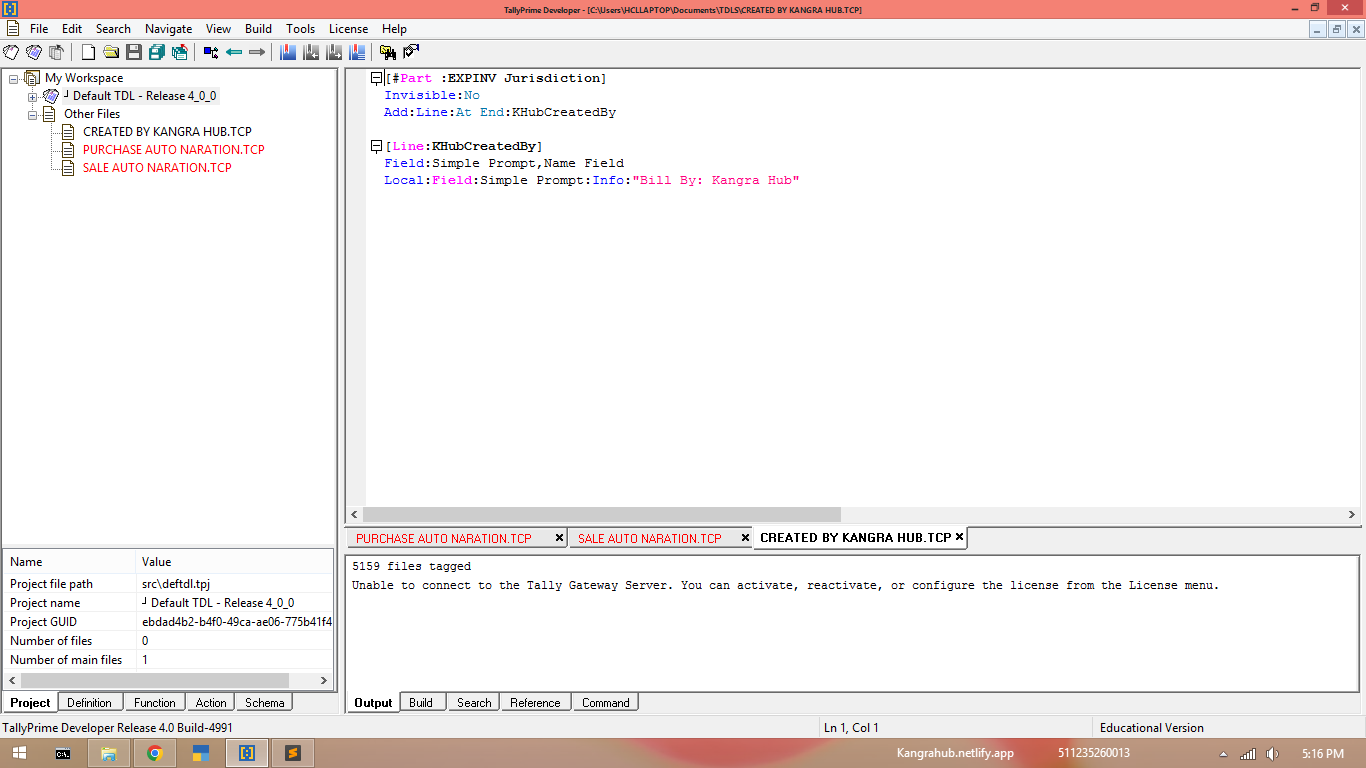This screenshot has height=768, width=1366.
Task: Click the Save All toolbar icon
Action: point(157,52)
